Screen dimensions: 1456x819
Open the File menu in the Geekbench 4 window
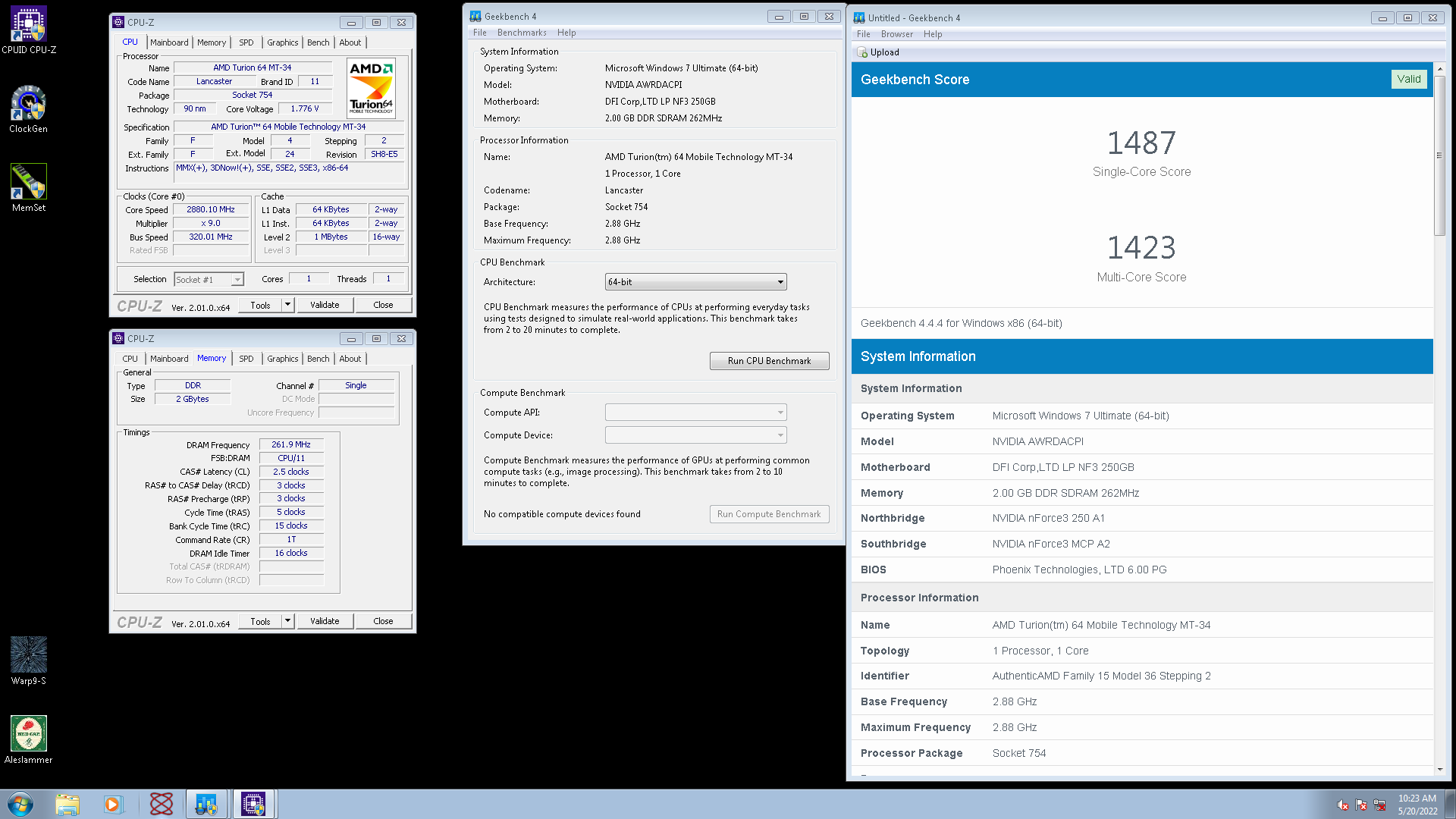[x=480, y=33]
